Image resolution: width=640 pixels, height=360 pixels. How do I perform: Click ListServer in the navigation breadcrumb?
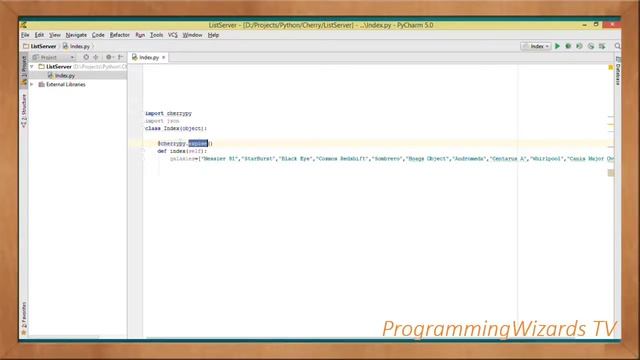click(43, 46)
